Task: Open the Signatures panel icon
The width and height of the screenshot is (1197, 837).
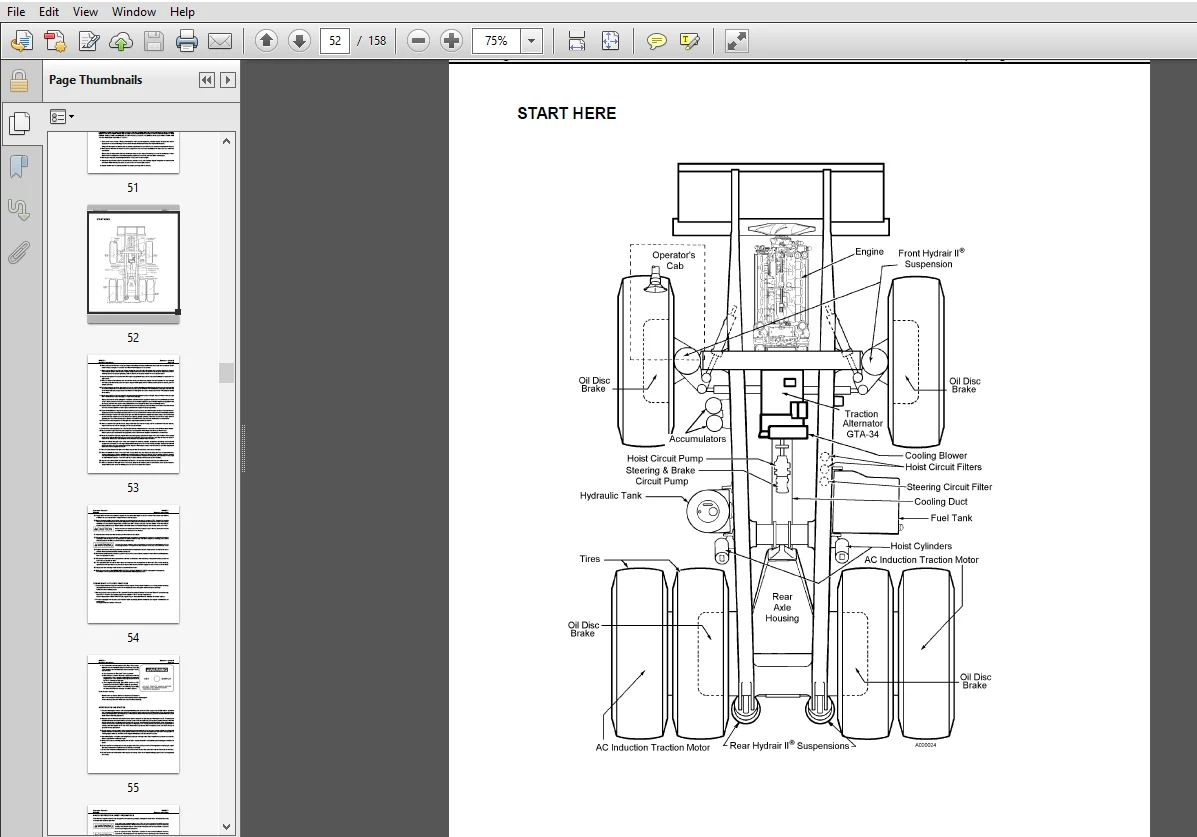Action: coord(18,209)
